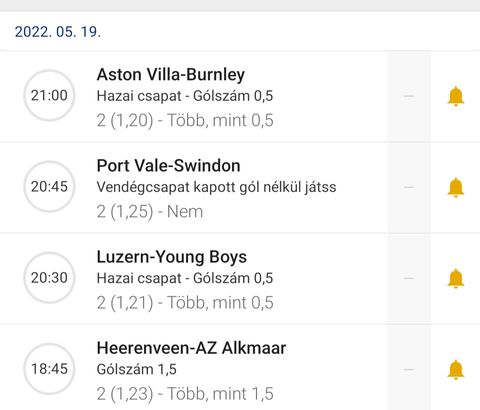This screenshot has width=480, height=410.
Task: Click the result dash for Heerenveen-AZ Alkmaar
Action: (409, 370)
